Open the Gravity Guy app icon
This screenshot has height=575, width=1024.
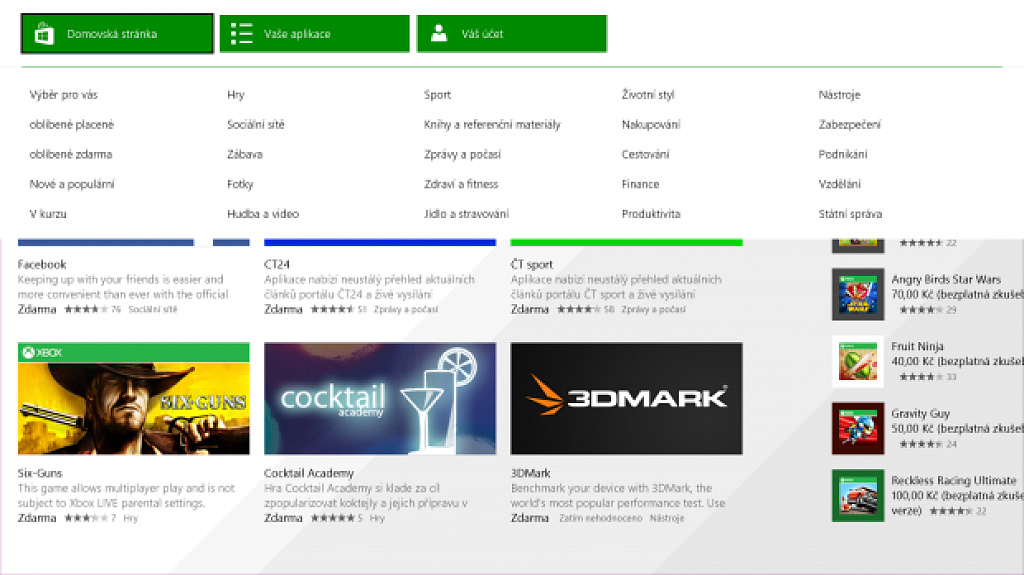tap(857, 428)
